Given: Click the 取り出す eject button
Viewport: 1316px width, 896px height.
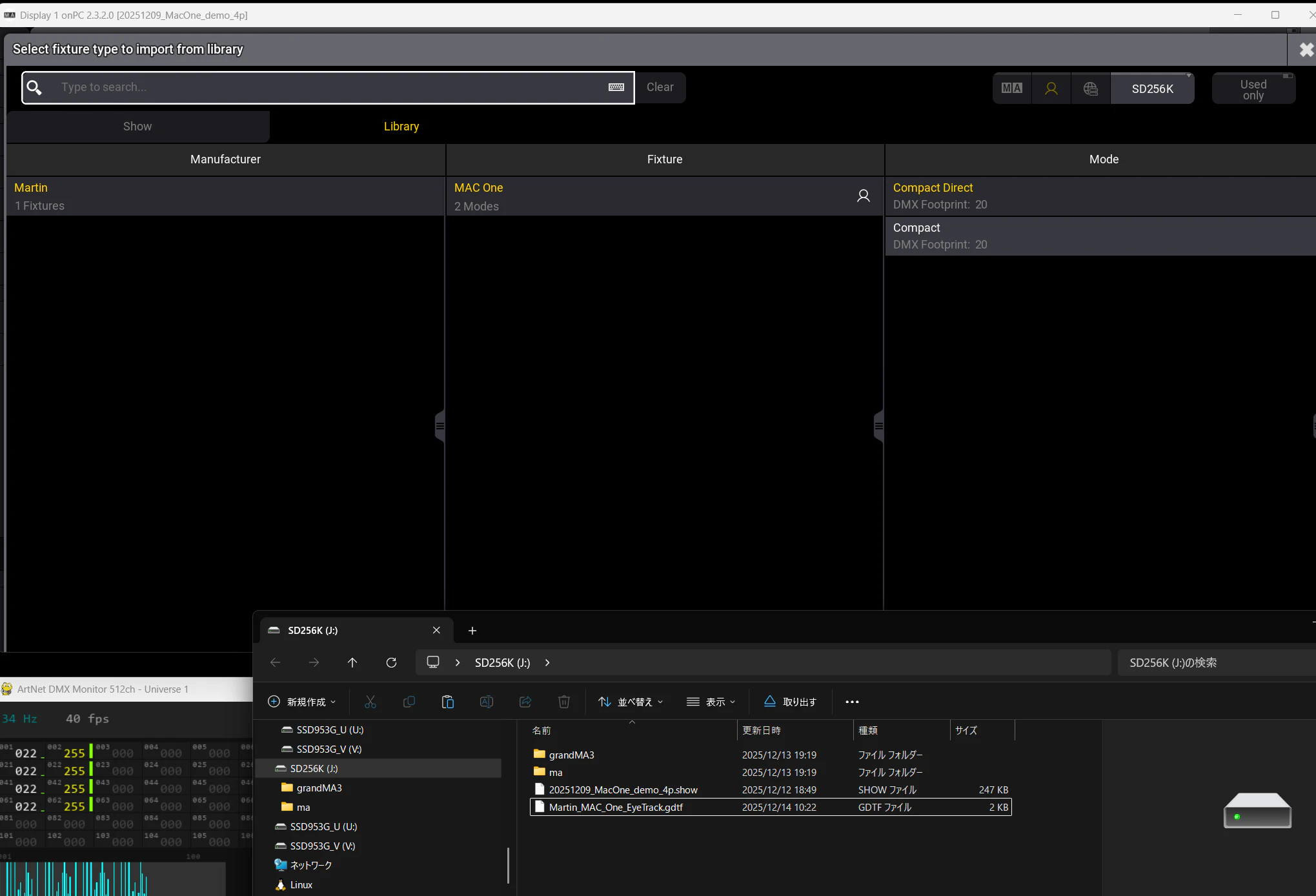Looking at the screenshot, I should (x=790, y=702).
